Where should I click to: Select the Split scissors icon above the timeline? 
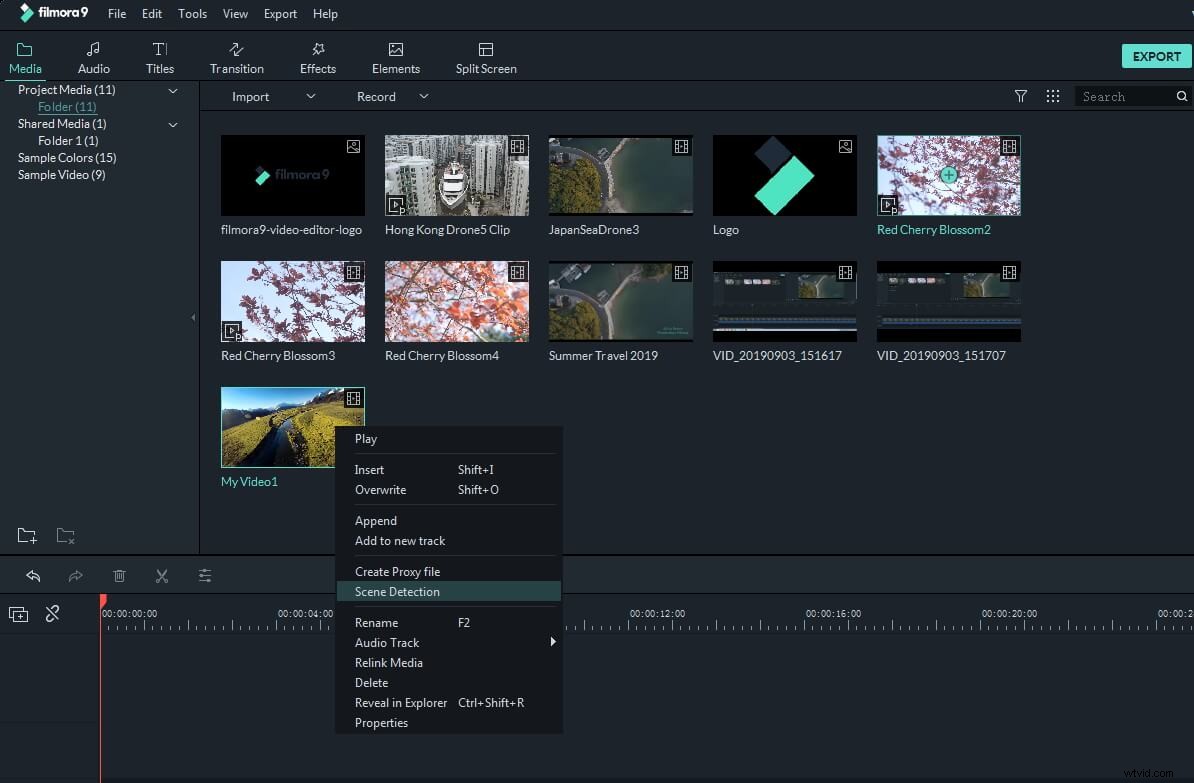162,576
